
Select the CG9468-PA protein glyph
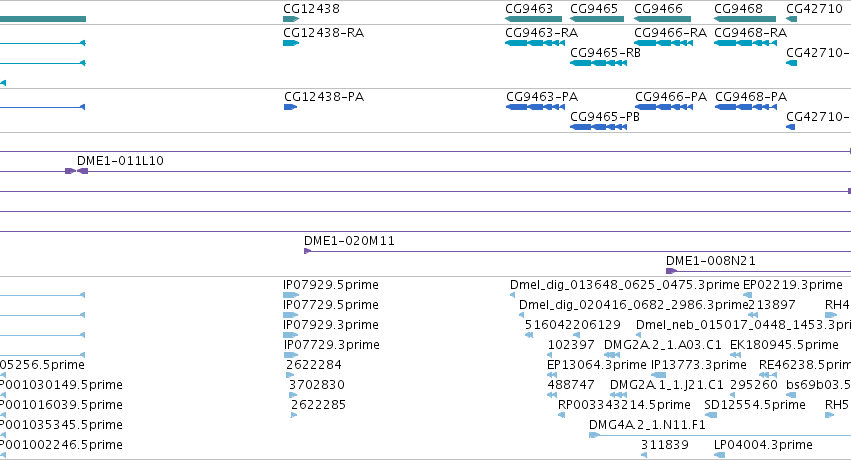coord(745,107)
